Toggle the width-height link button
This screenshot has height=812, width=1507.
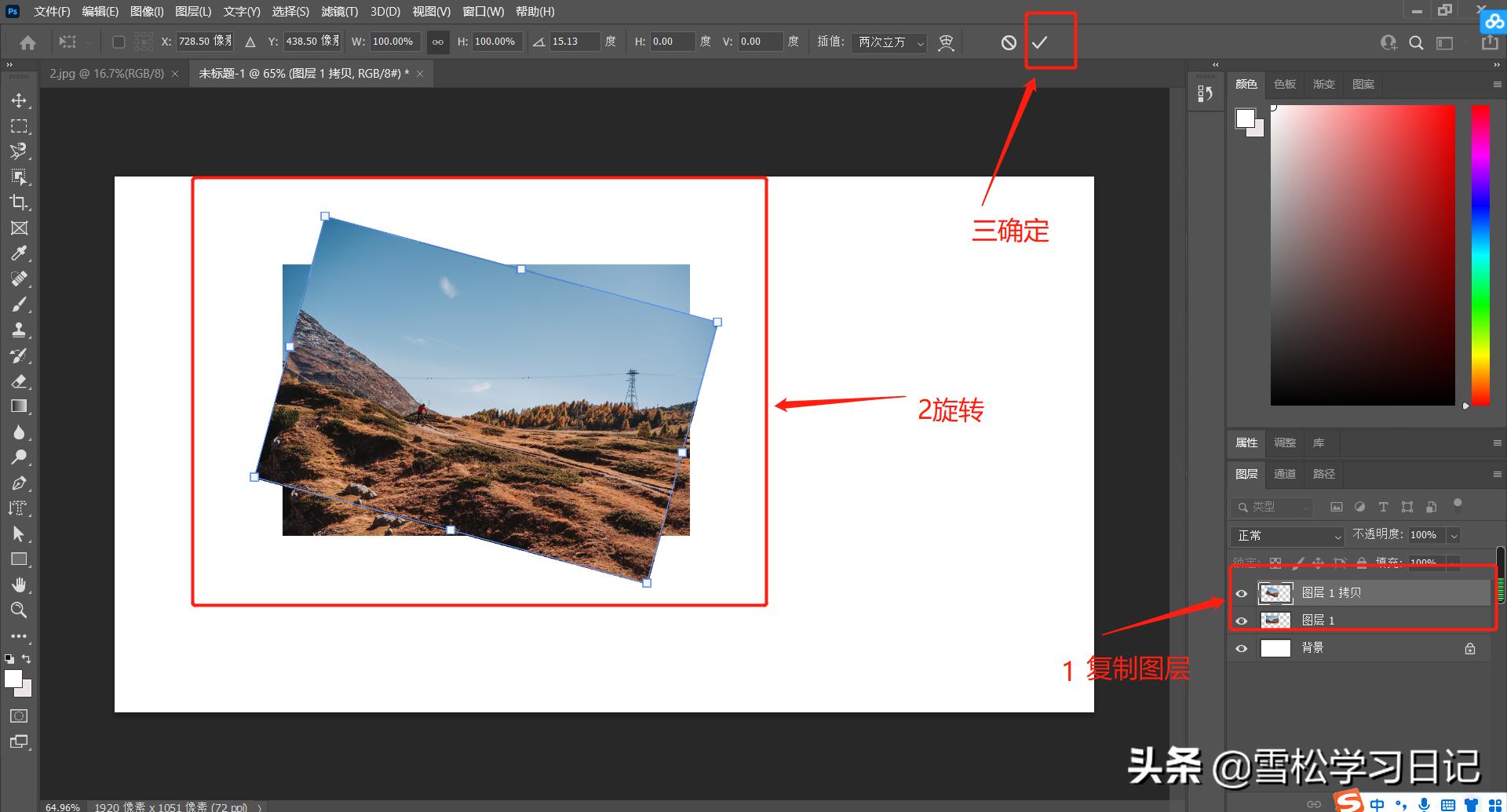[x=438, y=42]
